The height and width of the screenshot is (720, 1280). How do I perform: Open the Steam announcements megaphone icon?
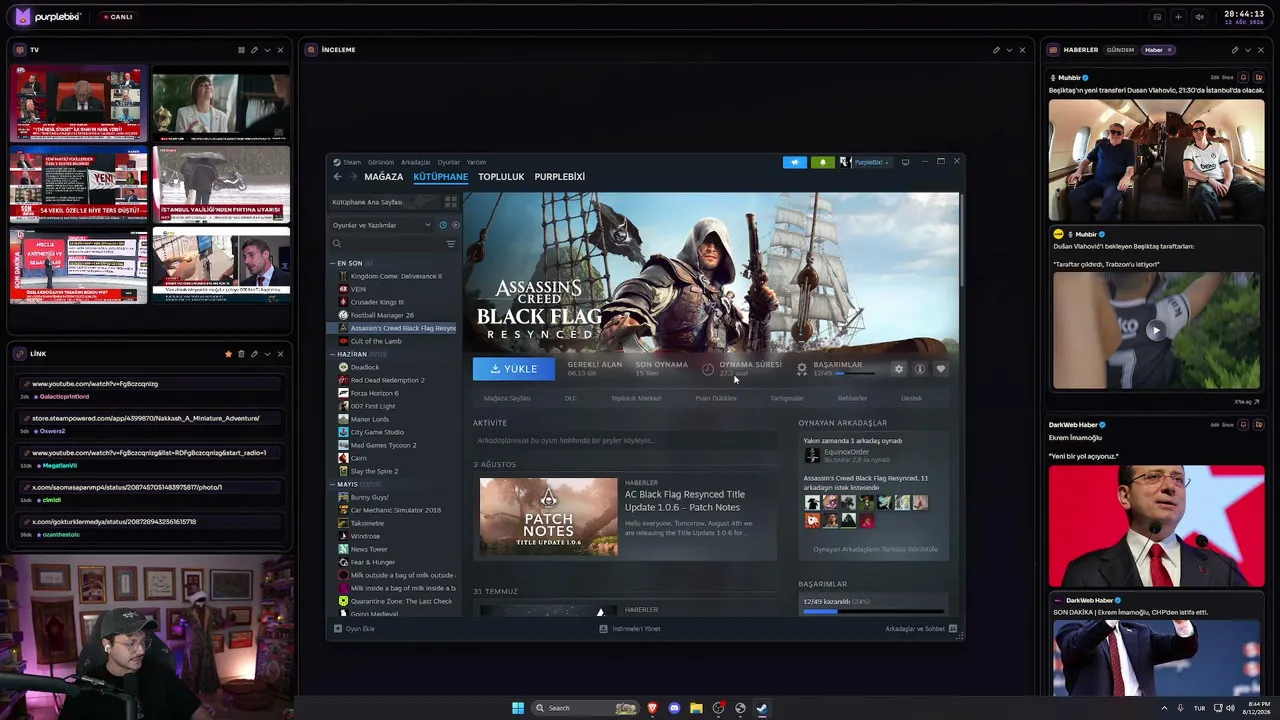click(795, 162)
